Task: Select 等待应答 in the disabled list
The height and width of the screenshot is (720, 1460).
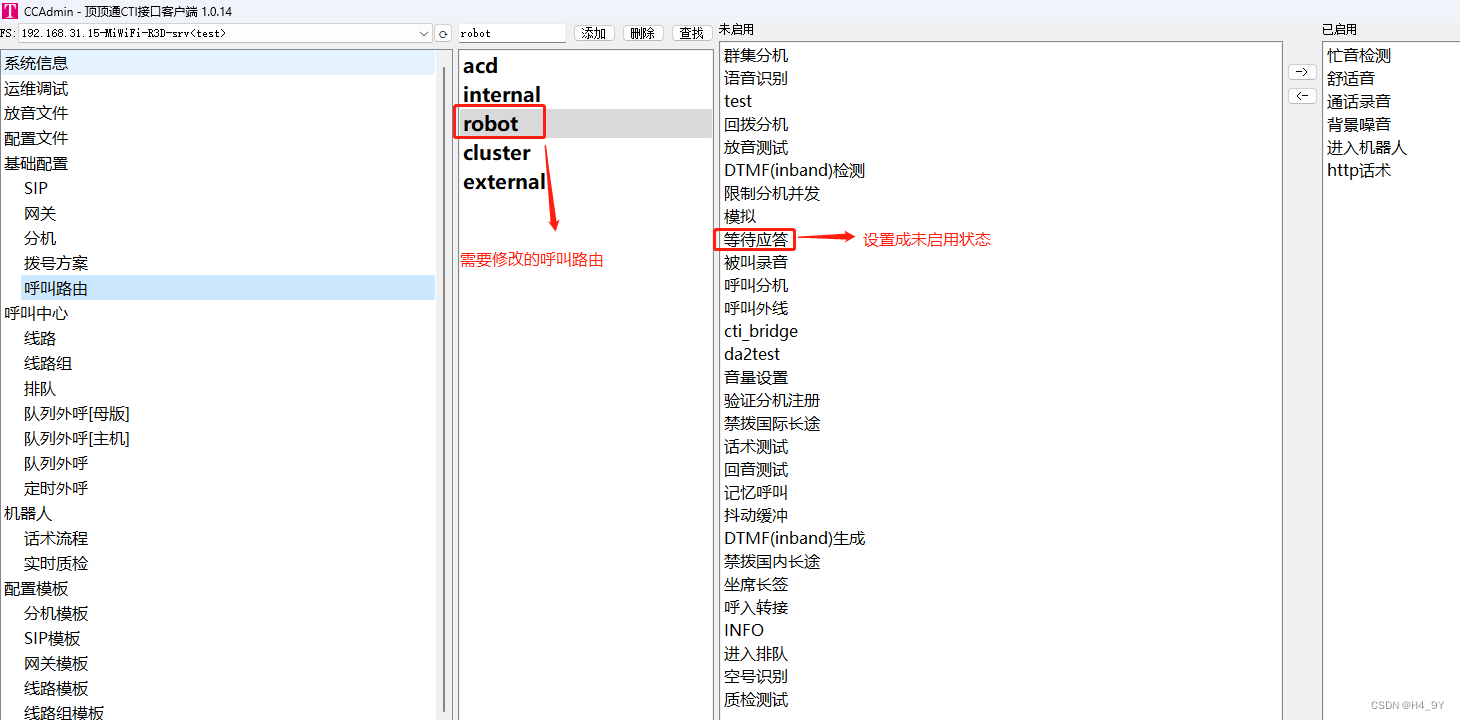Action: coord(756,239)
